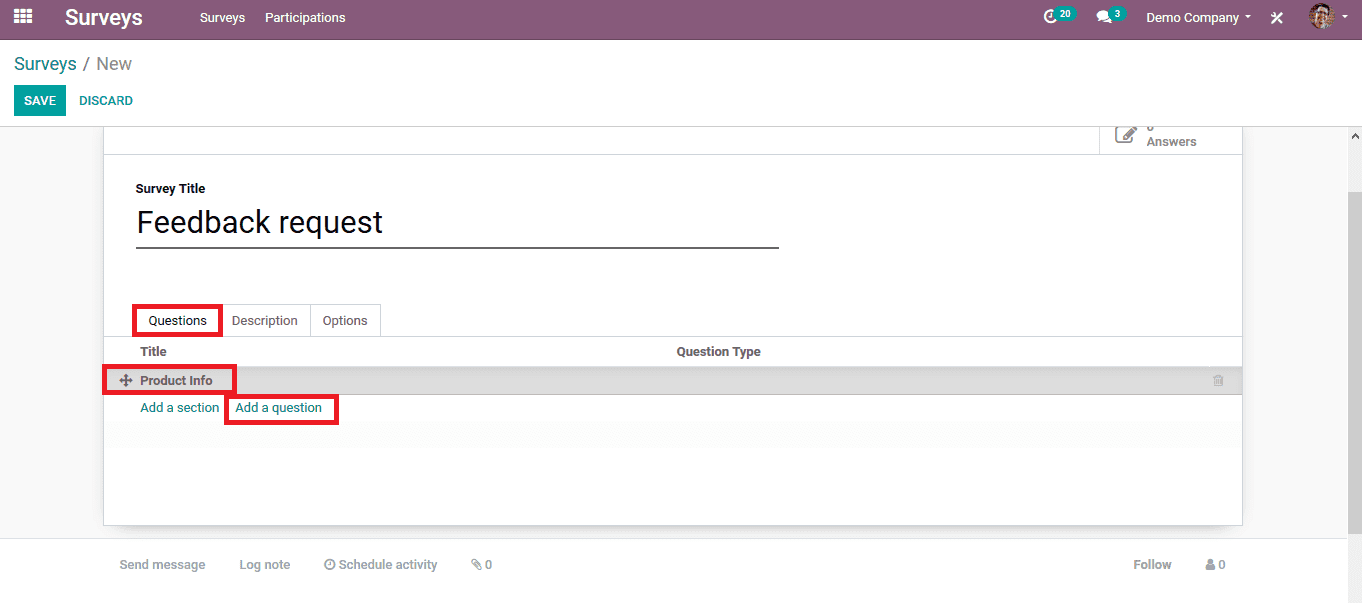Click the scrollbar up arrow
The width and height of the screenshot is (1363, 603).
[x=1355, y=136]
